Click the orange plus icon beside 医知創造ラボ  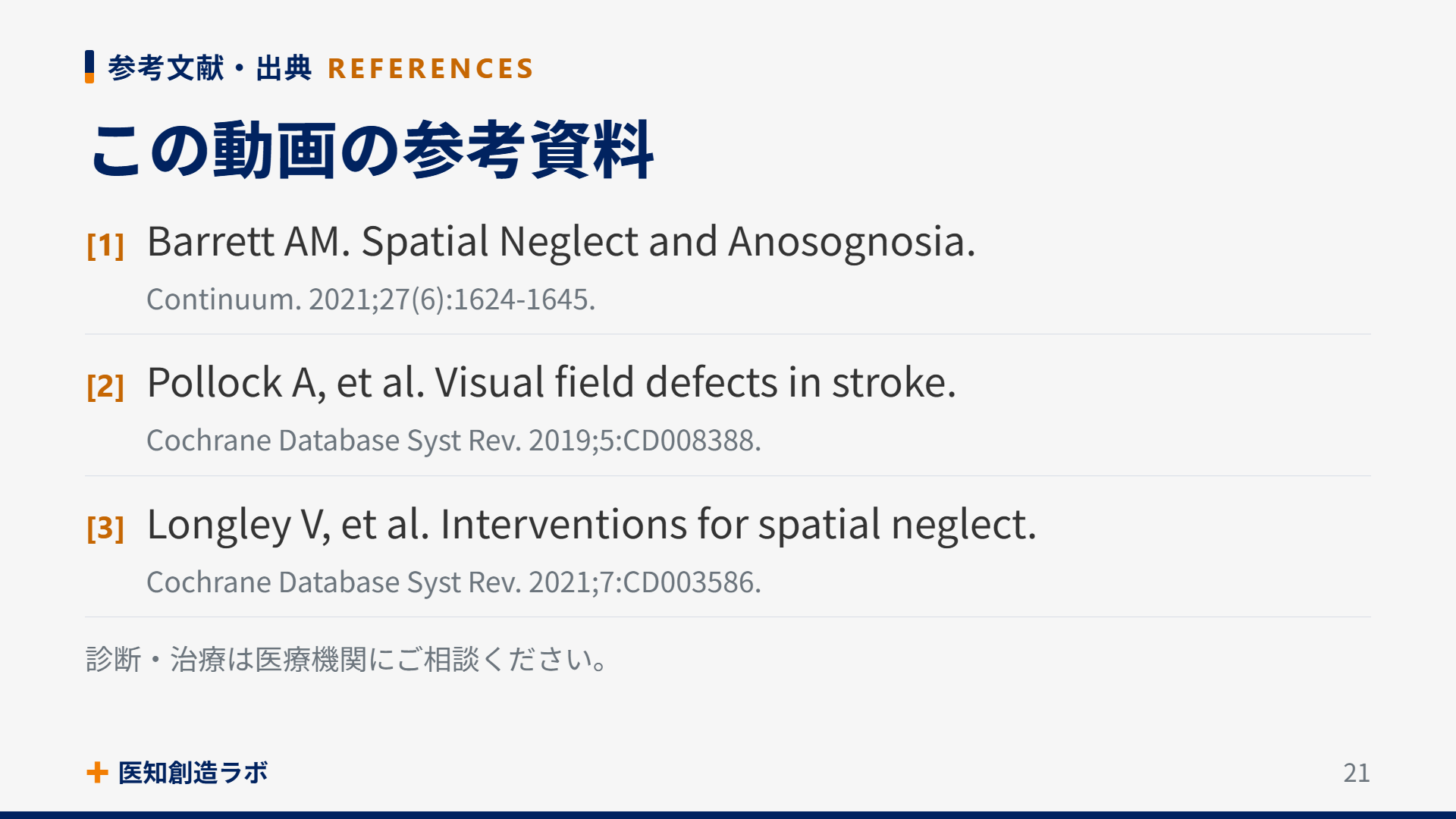tap(97, 773)
